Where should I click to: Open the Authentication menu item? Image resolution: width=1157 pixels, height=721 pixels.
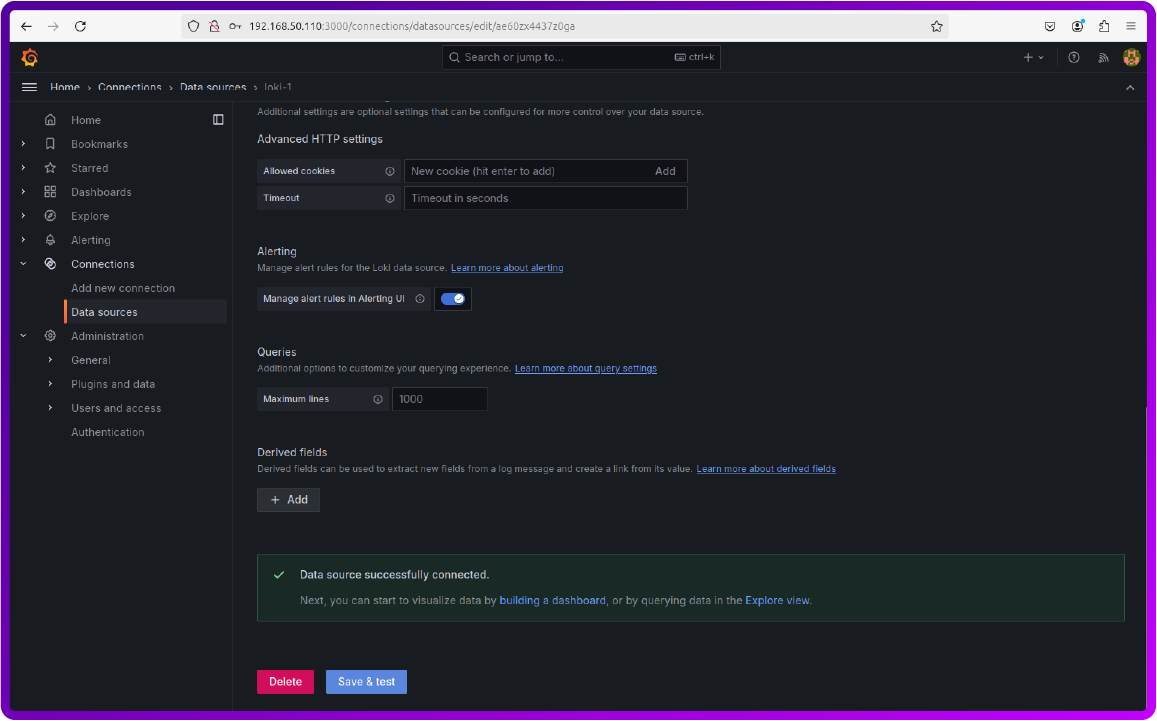[108, 432]
